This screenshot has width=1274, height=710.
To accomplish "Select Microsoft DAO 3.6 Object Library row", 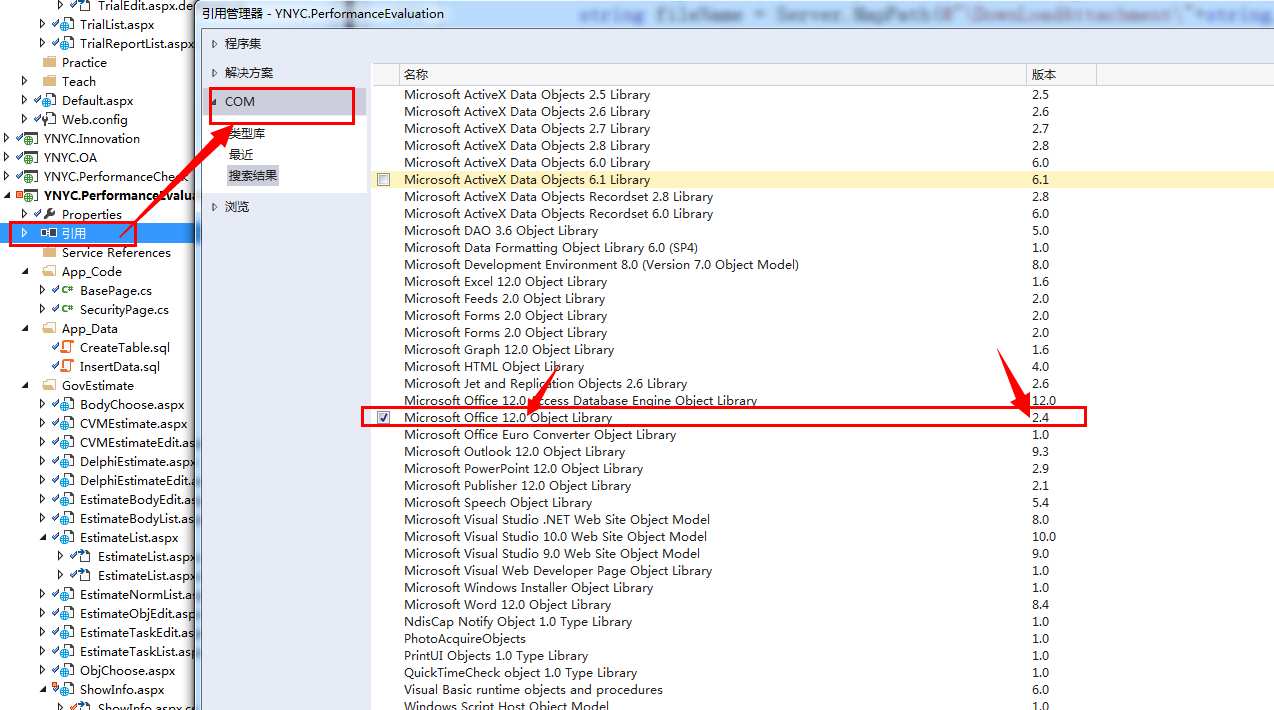I will click(x=822, y=231).
